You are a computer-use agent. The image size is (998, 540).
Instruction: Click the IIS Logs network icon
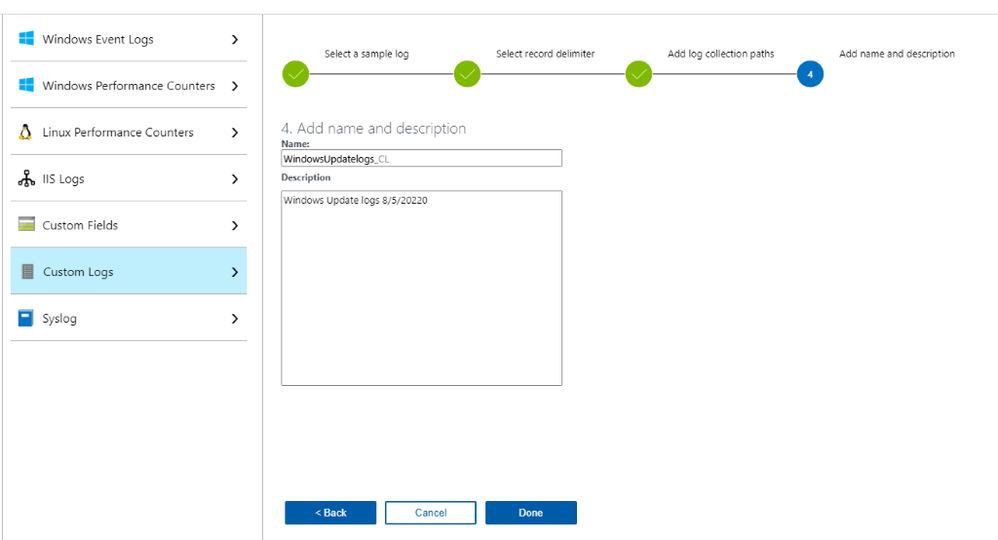click(26, 178)
